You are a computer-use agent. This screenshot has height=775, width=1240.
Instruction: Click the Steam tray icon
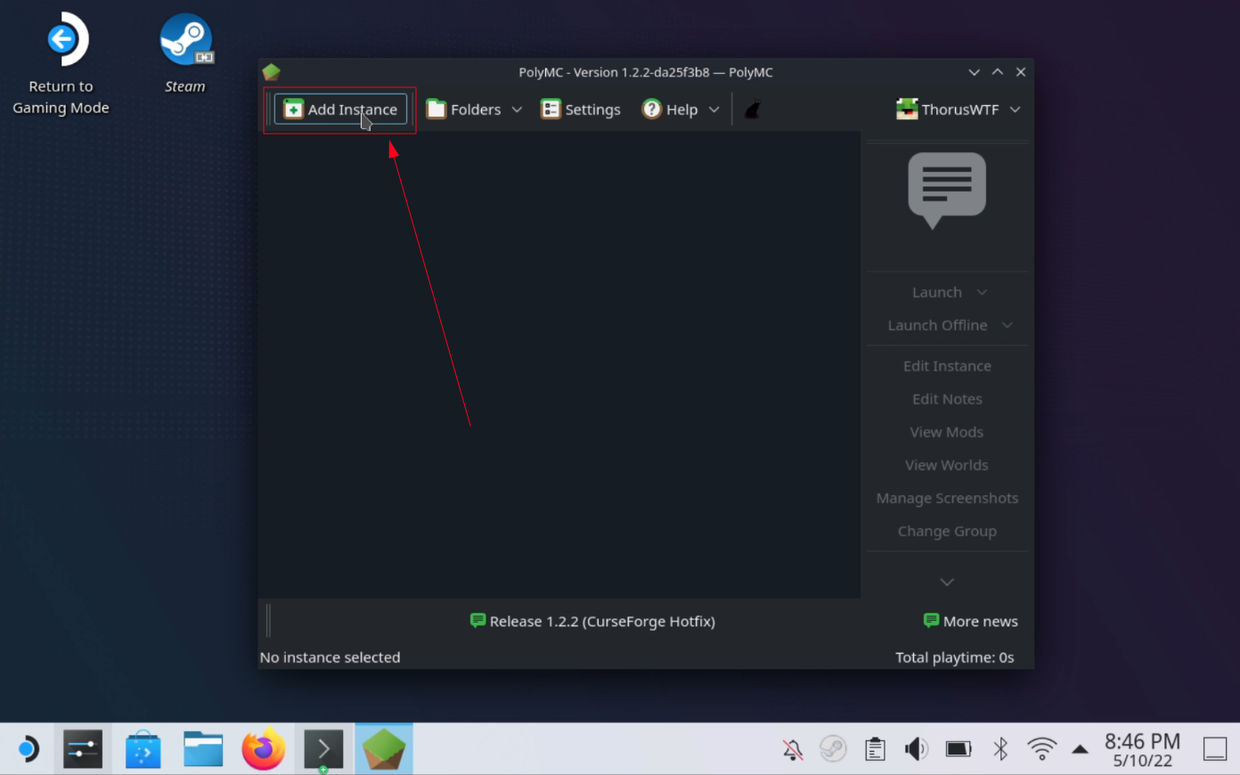pos(833,749)
